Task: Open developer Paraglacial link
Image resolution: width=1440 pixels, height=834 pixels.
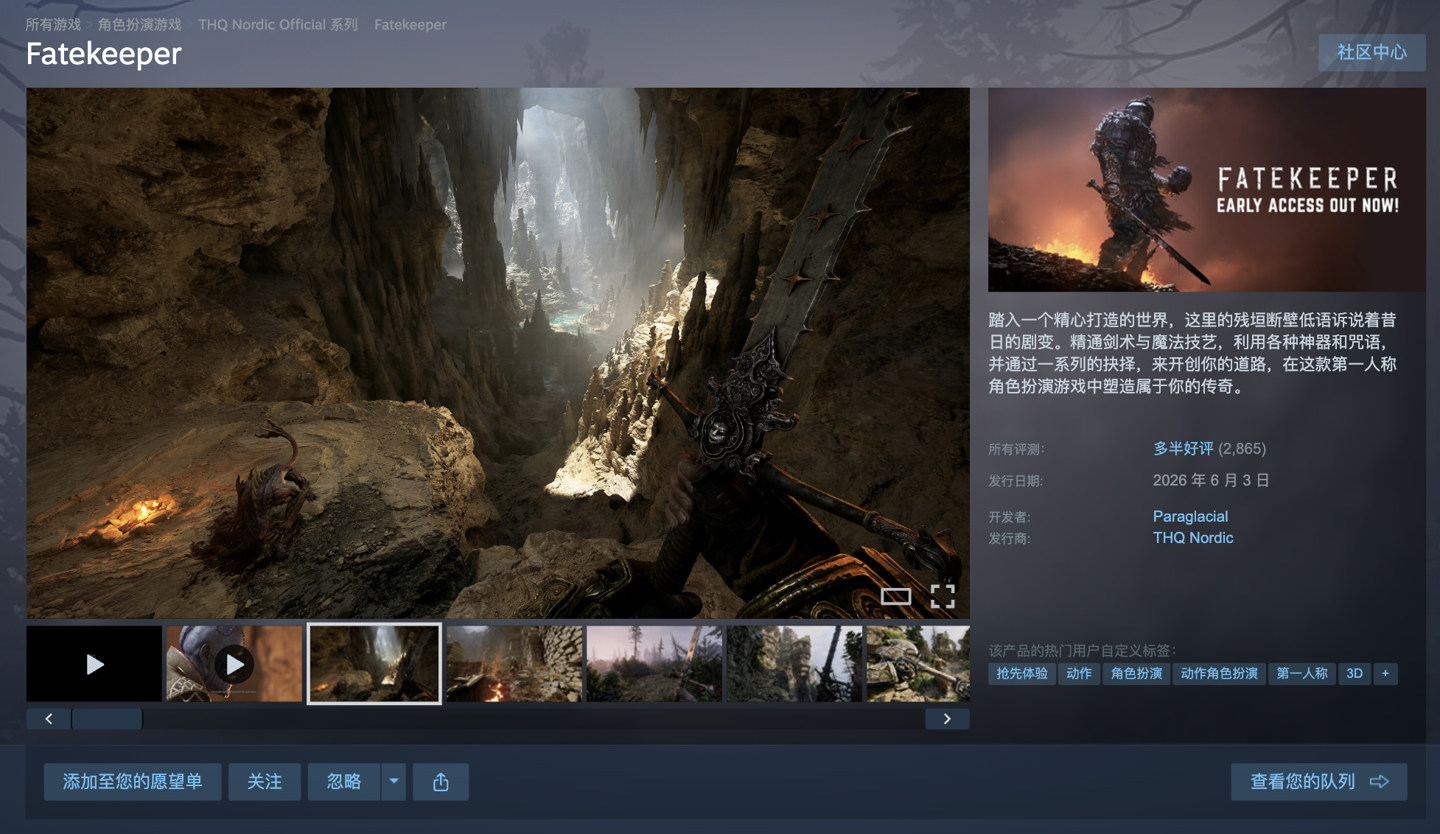Action: 1190,517
